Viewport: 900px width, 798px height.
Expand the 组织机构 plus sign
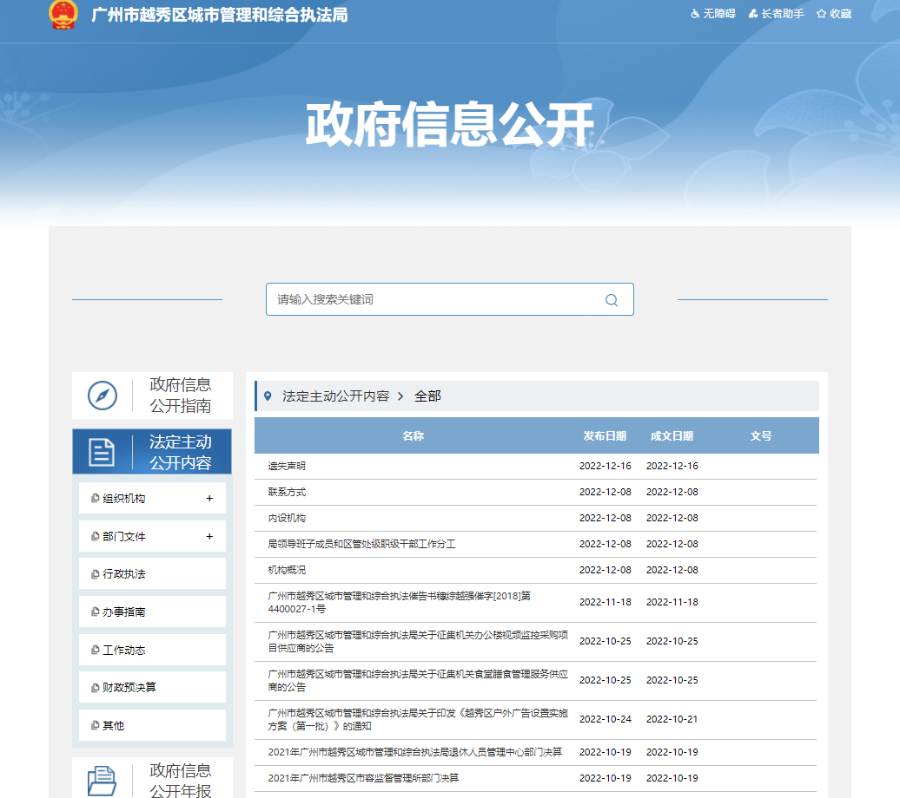click(209, 498)
